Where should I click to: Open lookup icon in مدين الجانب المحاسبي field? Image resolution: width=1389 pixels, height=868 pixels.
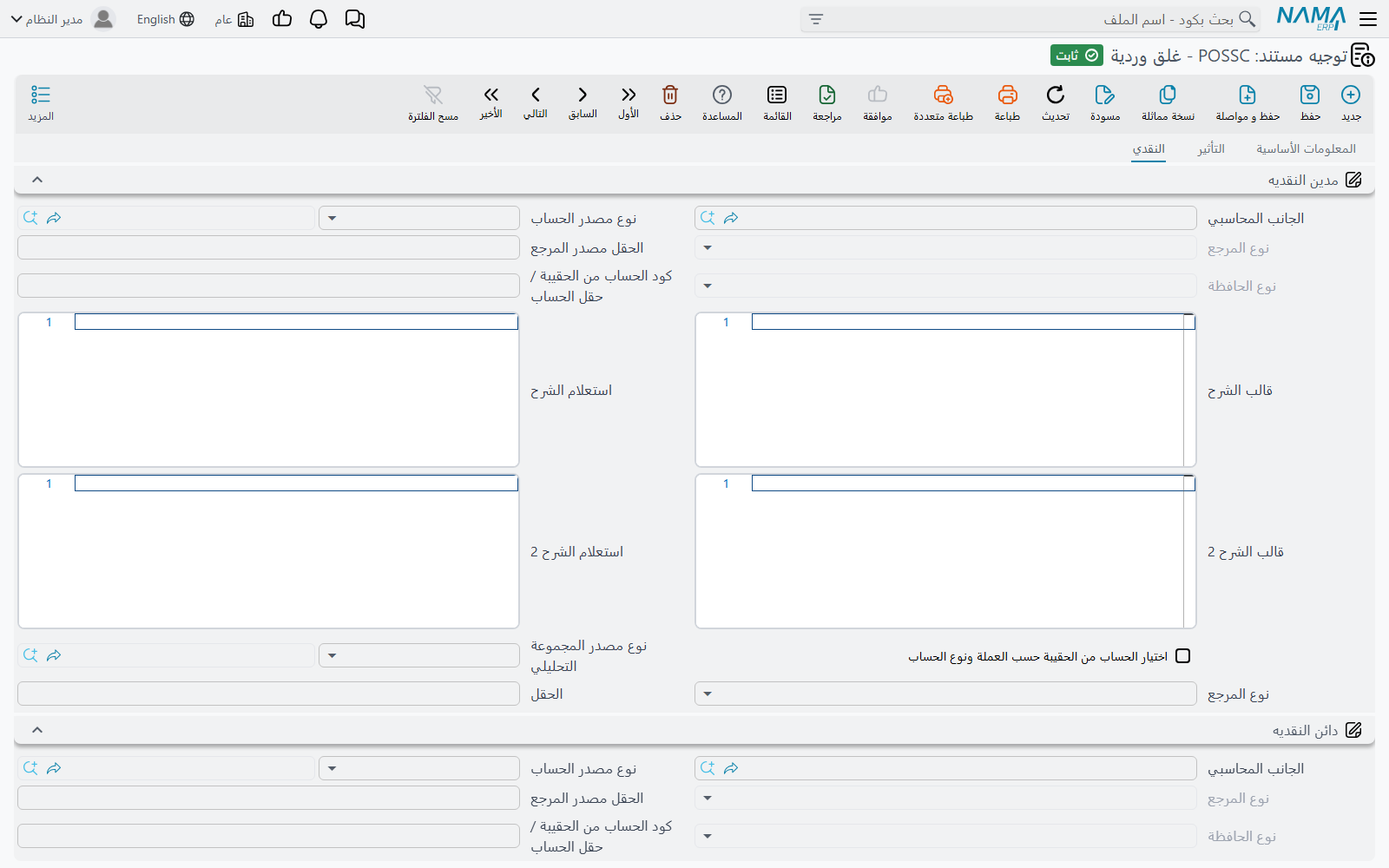pos(708,218)
